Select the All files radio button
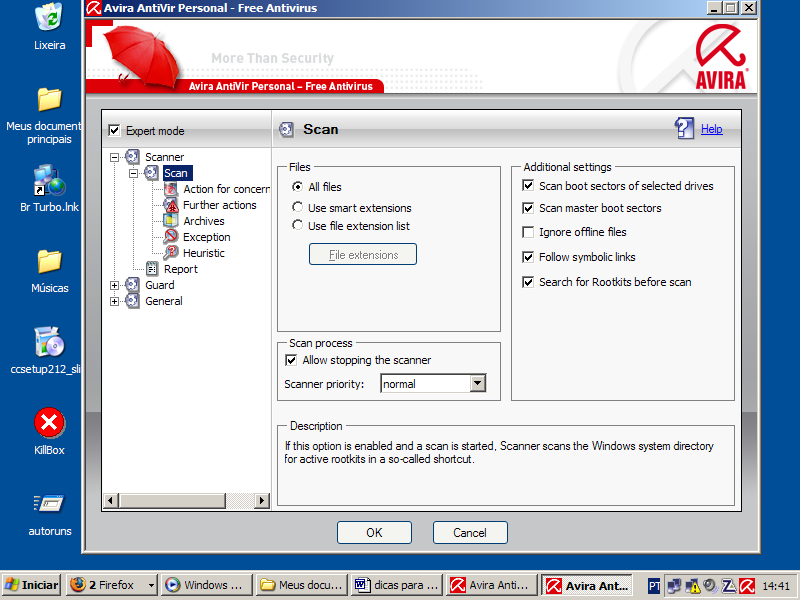 tap(297, 187)
